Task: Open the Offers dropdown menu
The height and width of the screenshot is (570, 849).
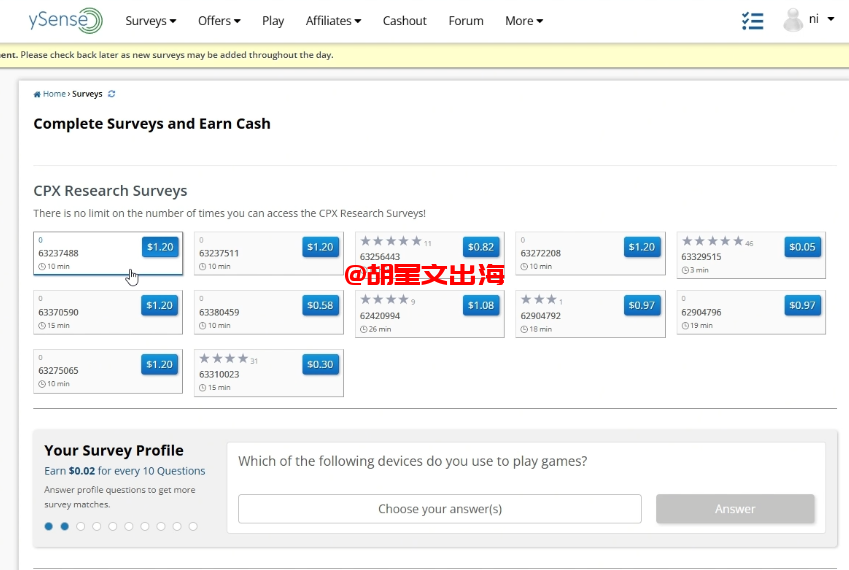Action: tap(219, 21)
